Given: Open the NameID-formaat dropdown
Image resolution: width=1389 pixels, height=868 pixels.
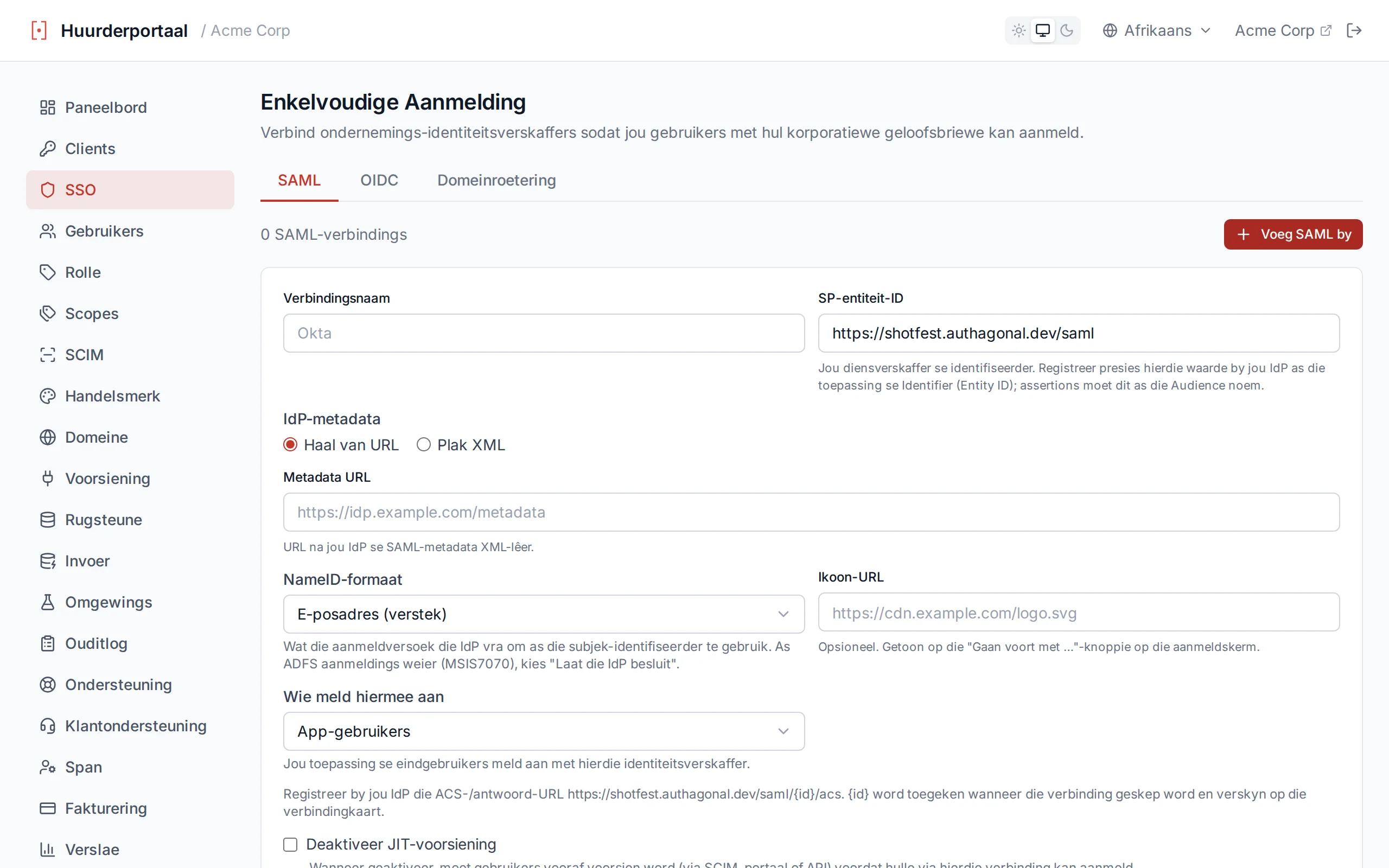Looking at the screenshot, I should pyautogui.click(x=544, y=614).
